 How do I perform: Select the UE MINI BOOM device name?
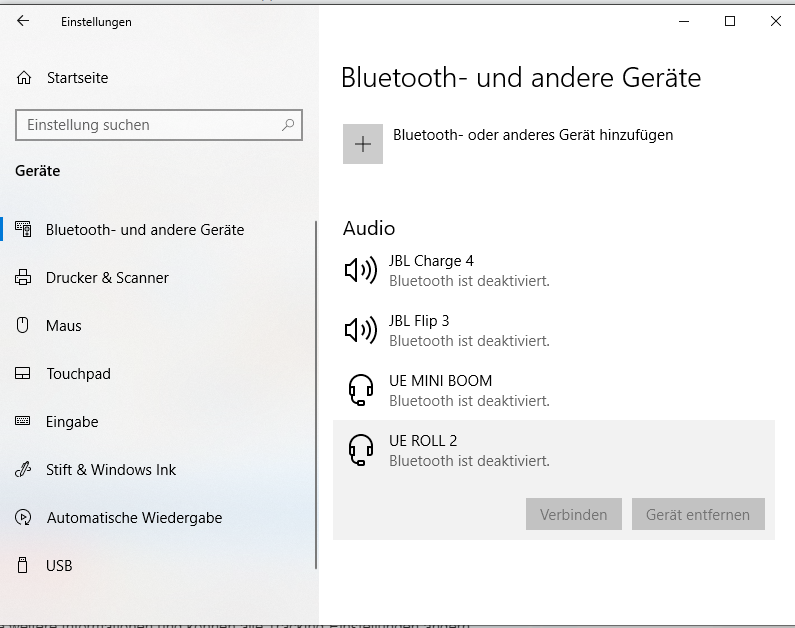pos(440,381)
